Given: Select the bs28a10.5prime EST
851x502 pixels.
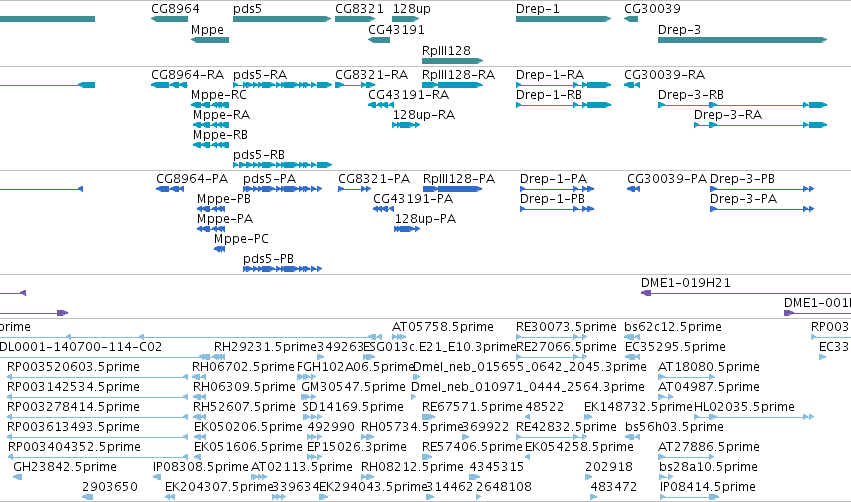Looking at the screenshot, I should (666, 477).
